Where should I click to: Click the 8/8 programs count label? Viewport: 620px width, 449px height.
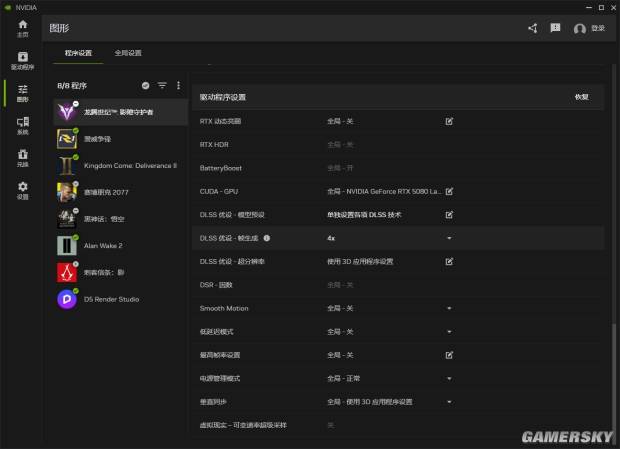[x=72, y=86]
